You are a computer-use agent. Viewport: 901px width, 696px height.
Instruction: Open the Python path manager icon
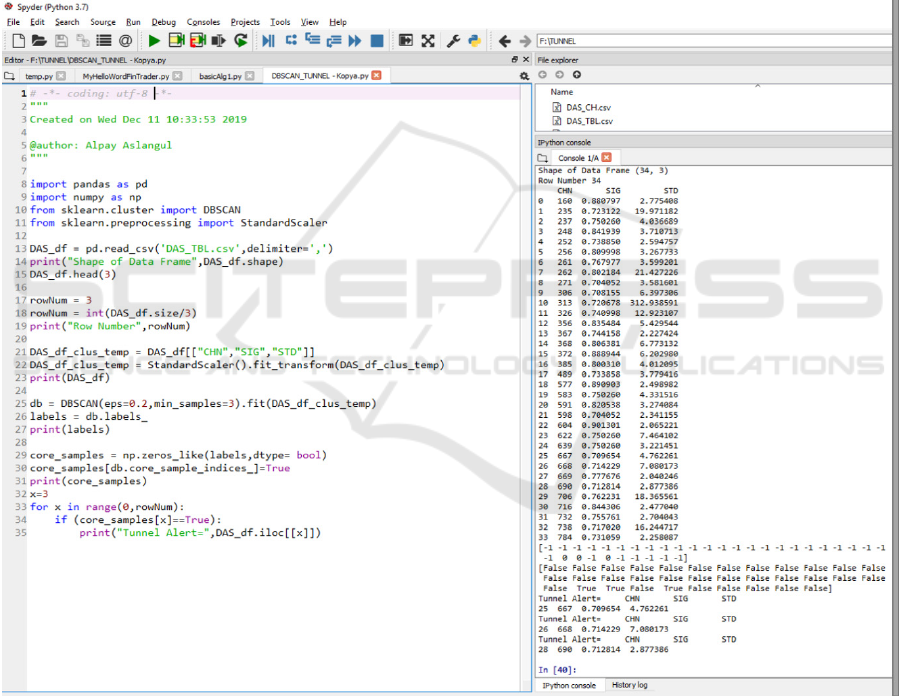tap(475, 41)
